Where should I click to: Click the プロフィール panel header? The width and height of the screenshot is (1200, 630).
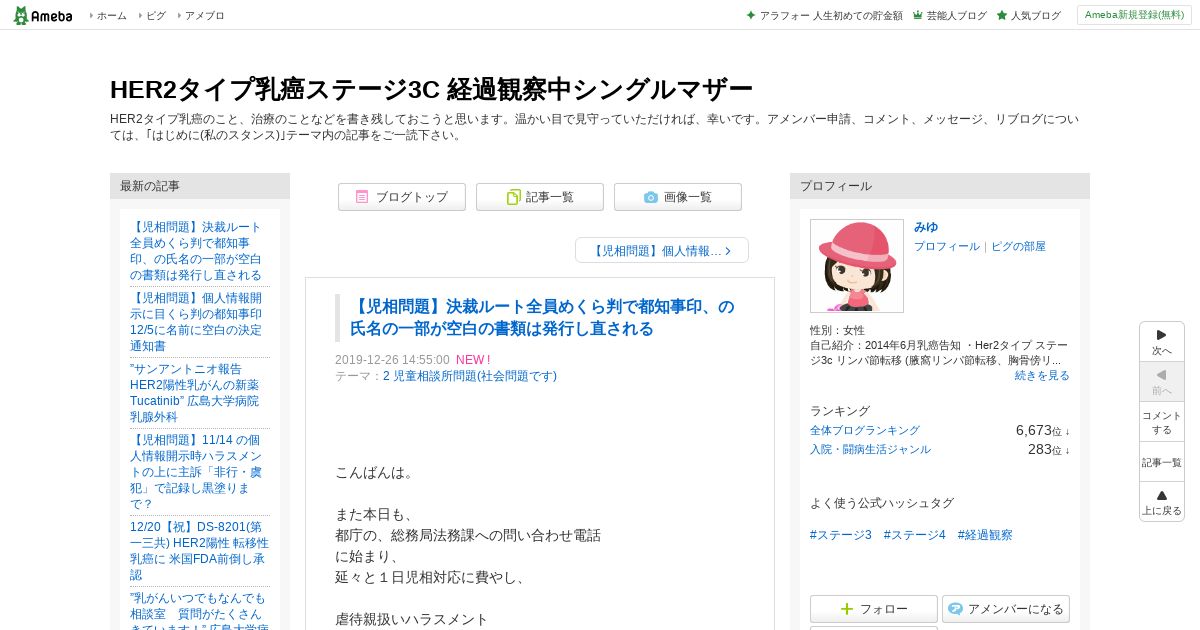click(940, 186)
